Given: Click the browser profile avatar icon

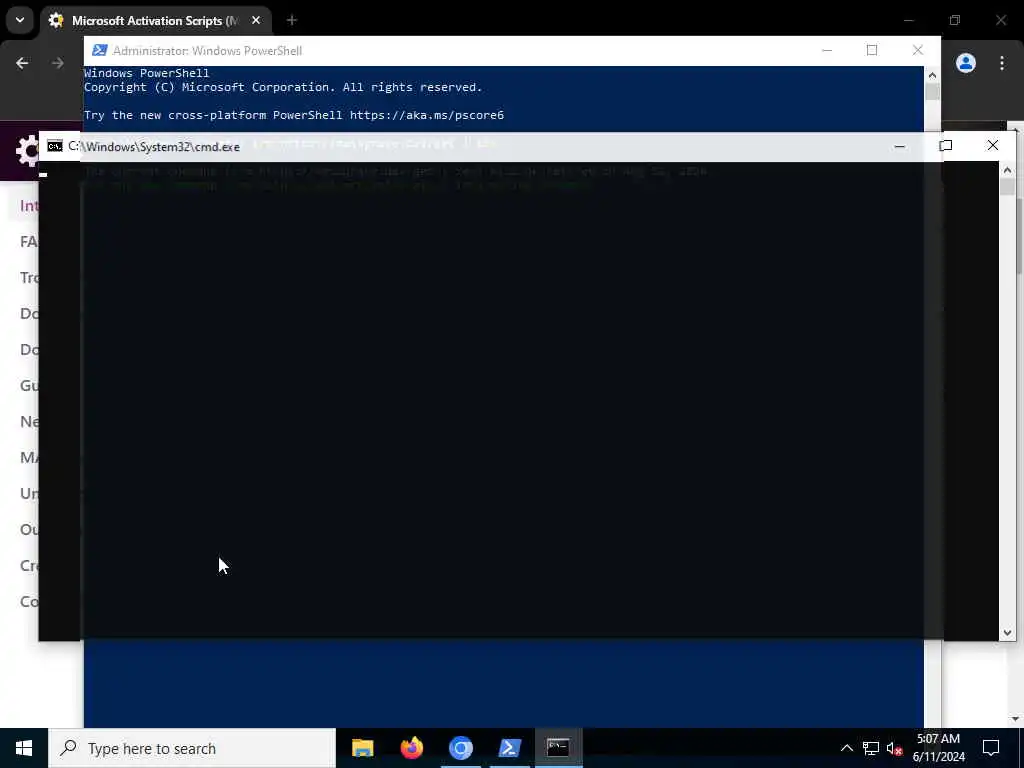Looking at the screenshot, I should point(966,63).
